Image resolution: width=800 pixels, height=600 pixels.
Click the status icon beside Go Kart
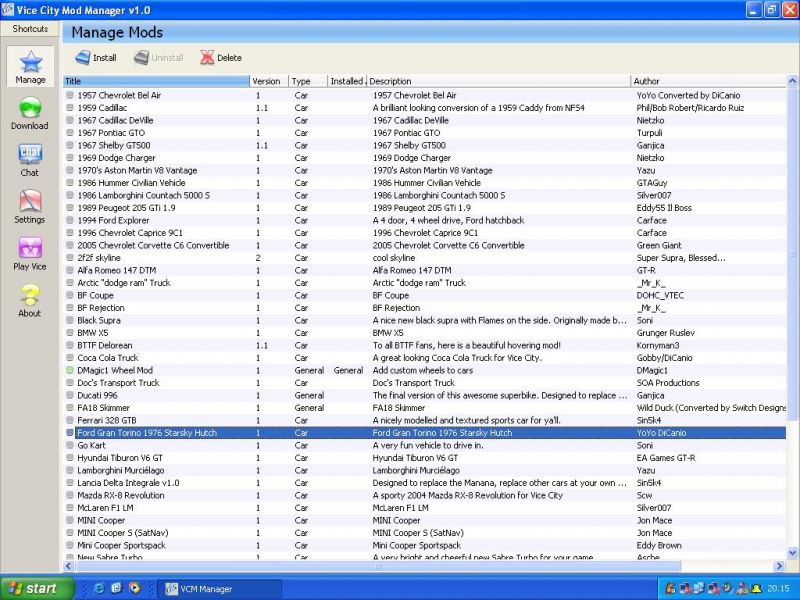pyautogui.click(x=70, y=445)
